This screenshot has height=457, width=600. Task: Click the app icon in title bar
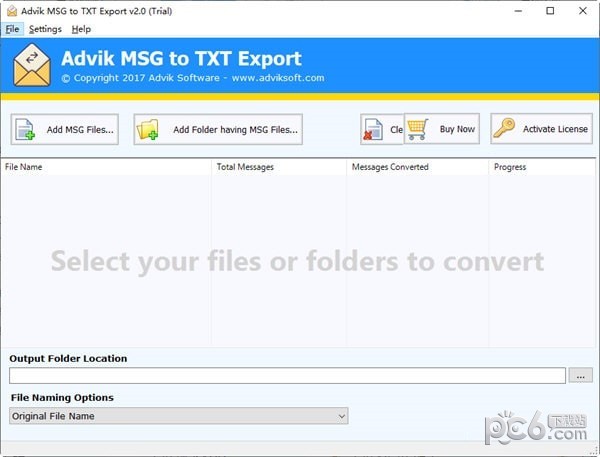click(12, 11)
